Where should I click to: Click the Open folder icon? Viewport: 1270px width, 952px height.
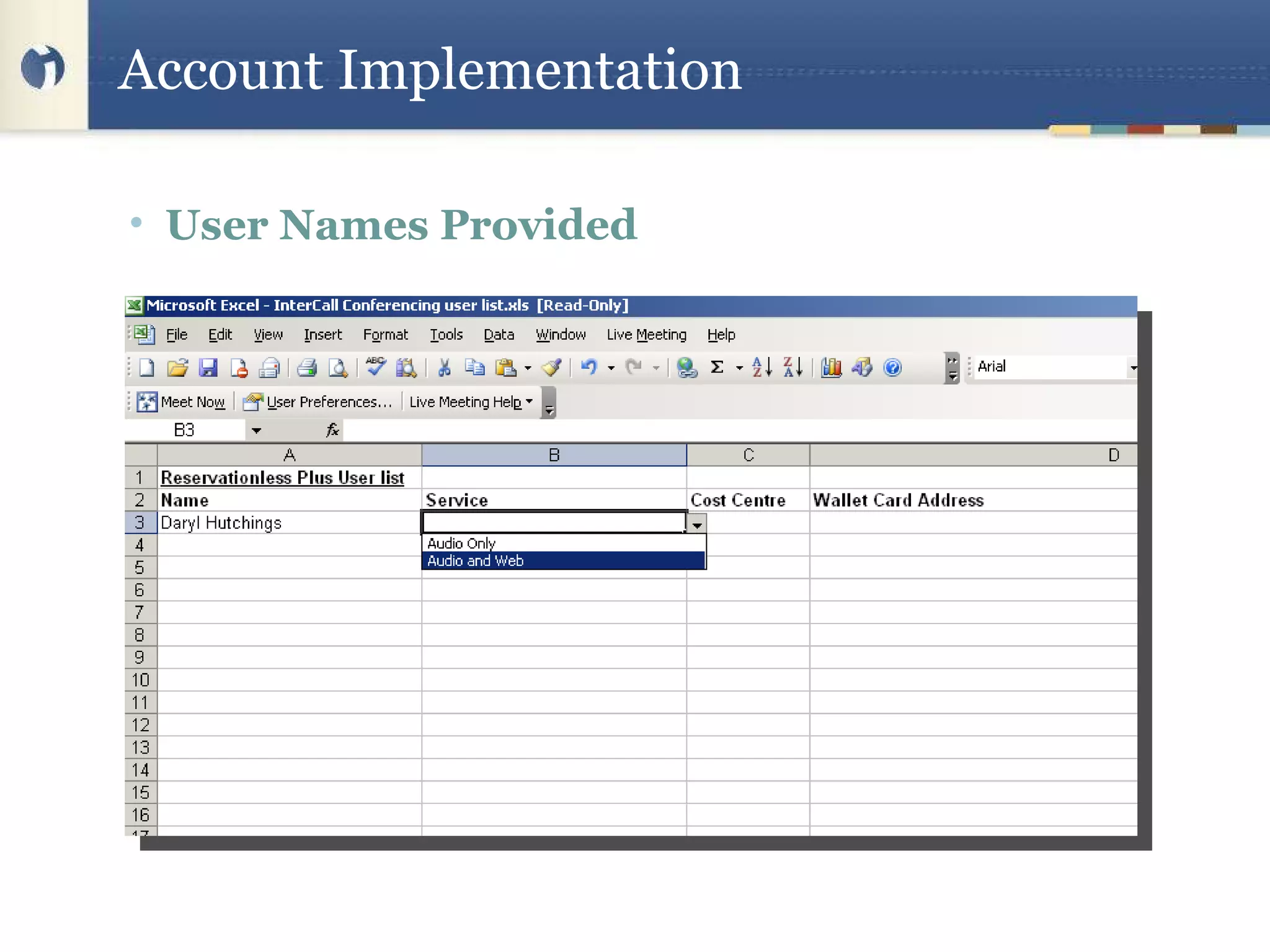(177, 368)
